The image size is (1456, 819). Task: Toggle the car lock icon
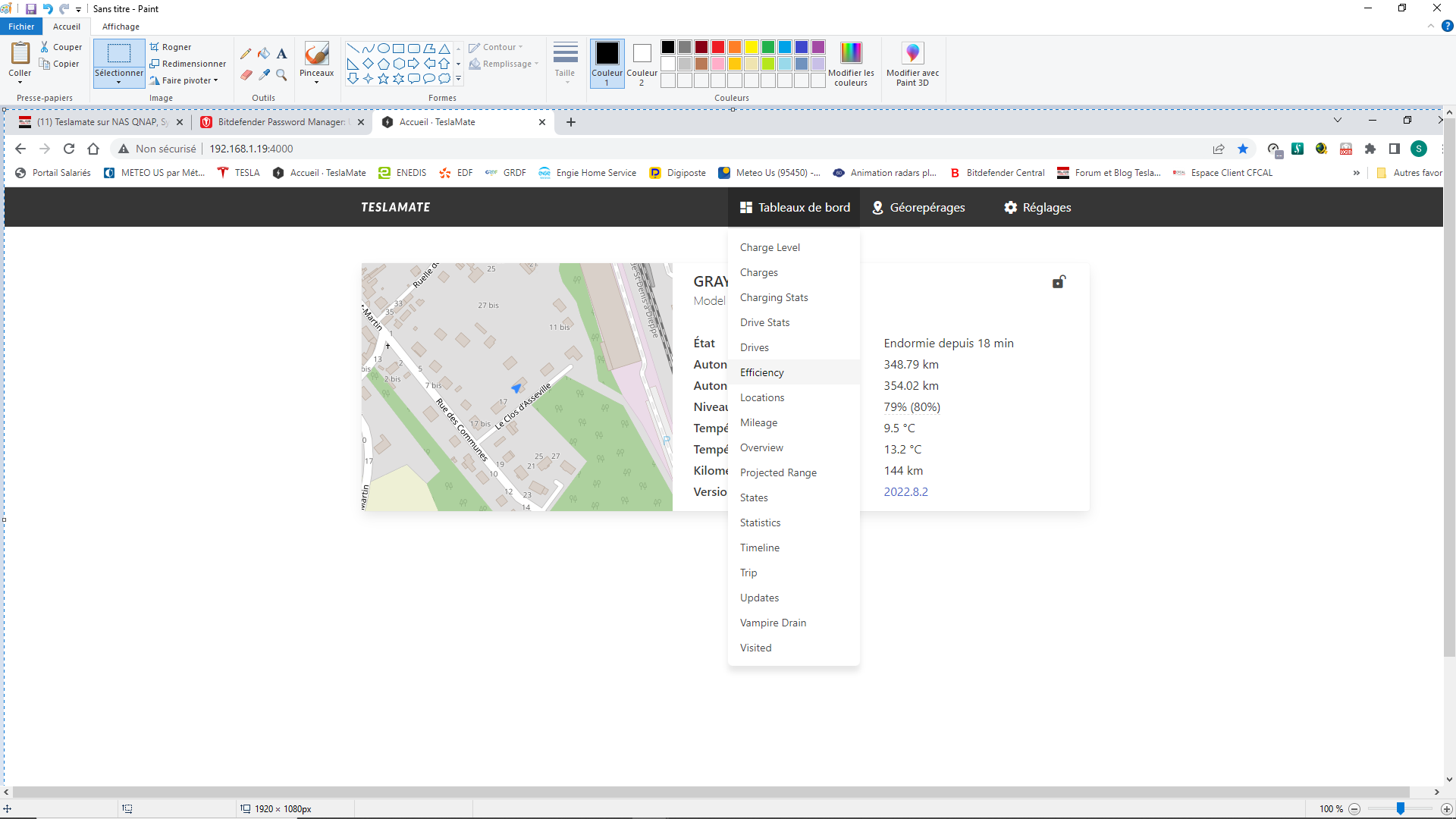pos(1059,282)
